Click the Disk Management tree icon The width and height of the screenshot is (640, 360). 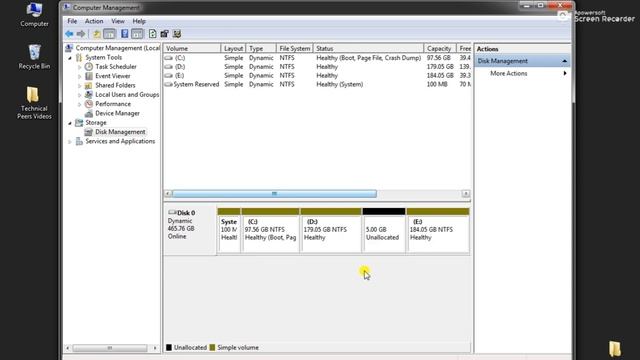pos(89,132)
